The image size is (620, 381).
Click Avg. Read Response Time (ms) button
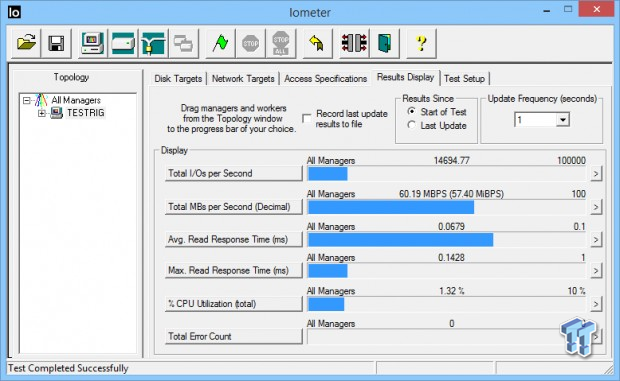point(233,240)
